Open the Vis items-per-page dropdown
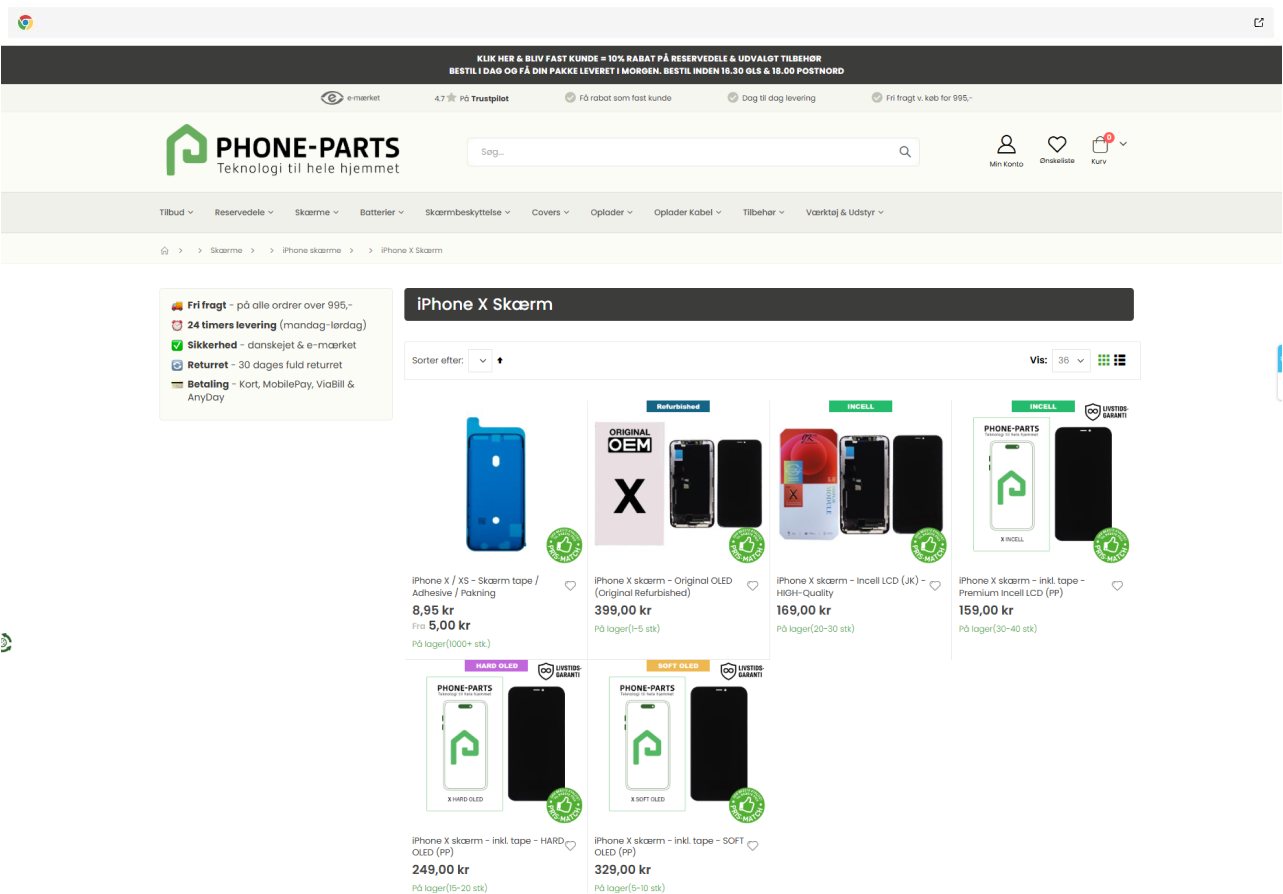The width and height of the screenshot is (1283, 894). click(x=1070, y=360)
